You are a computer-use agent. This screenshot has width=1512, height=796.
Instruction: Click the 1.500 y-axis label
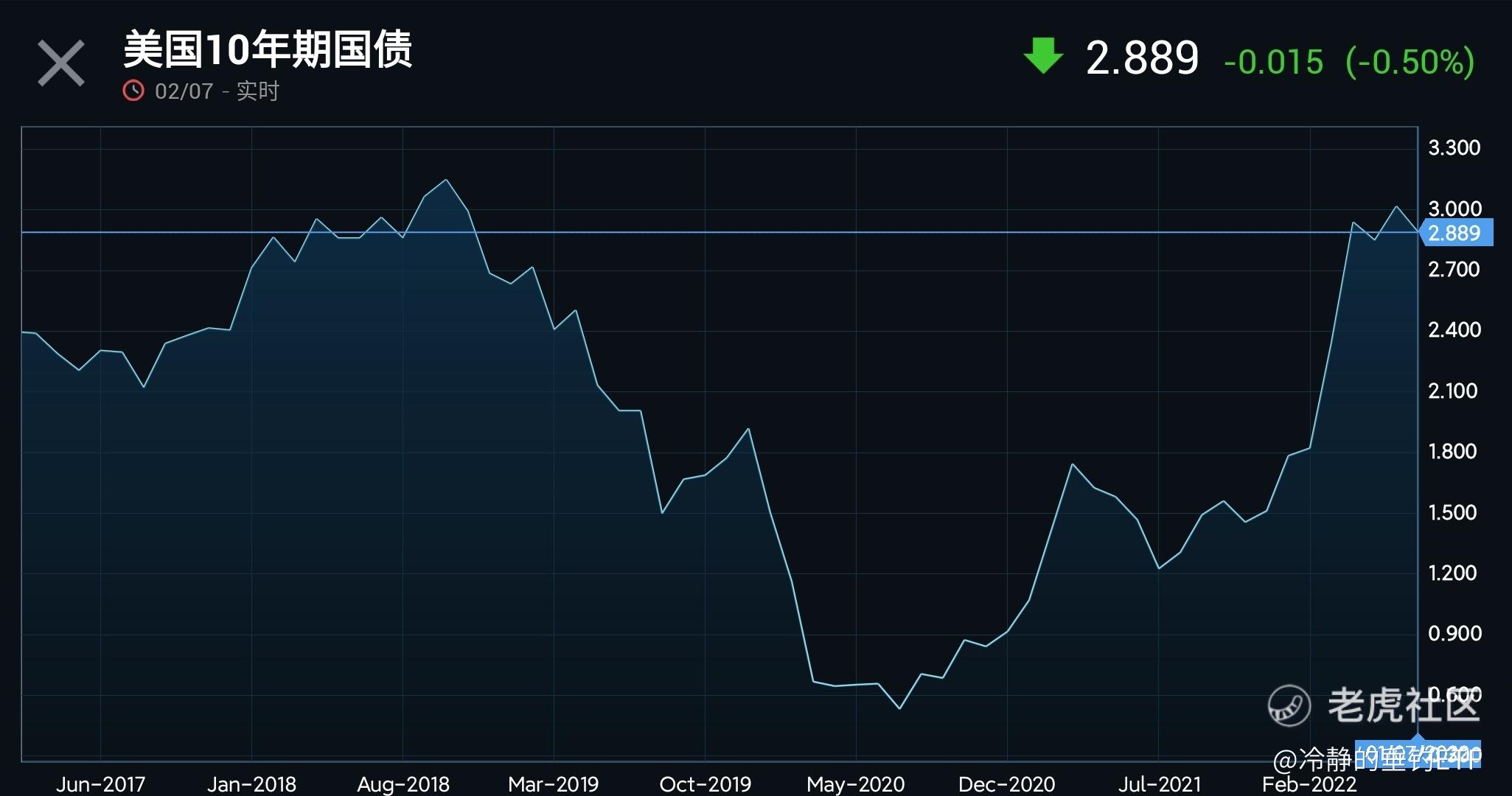1452,512
